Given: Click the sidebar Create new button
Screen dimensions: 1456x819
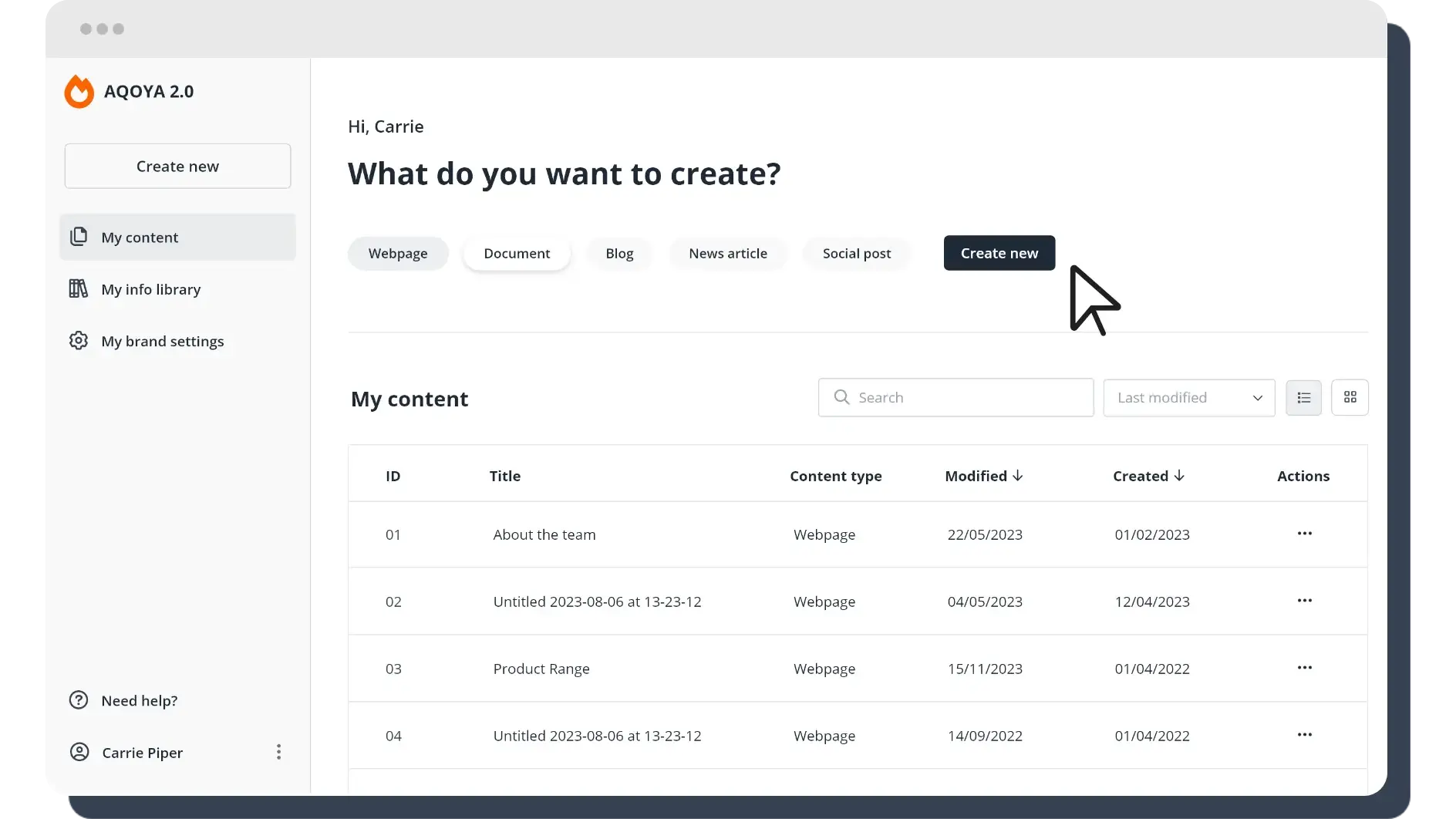Looking at the screenshot, I should 177,167.
